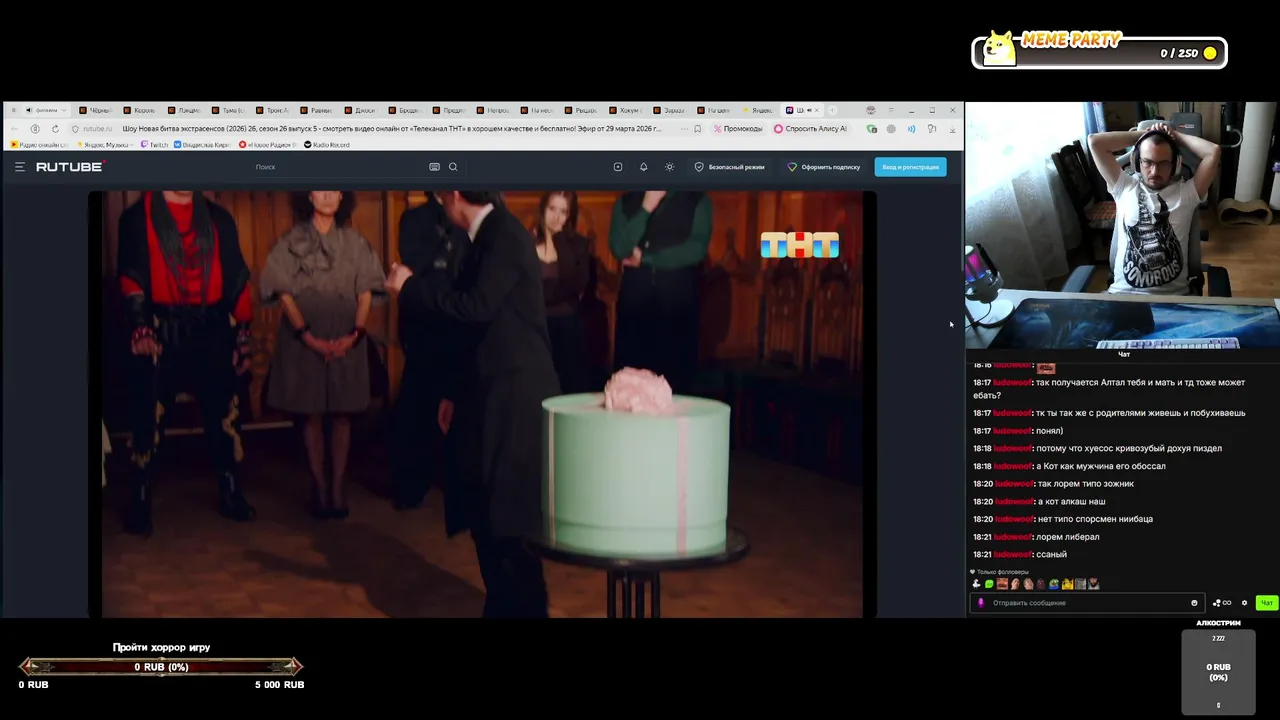Toggle Rutube light/dark theme sun icon
Viewport: 1280px width, 720px height.
point(670,167)
